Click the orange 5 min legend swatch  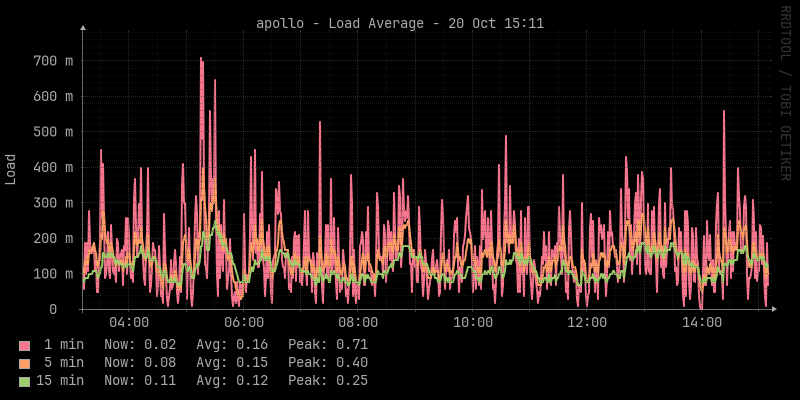coord(24,364)
